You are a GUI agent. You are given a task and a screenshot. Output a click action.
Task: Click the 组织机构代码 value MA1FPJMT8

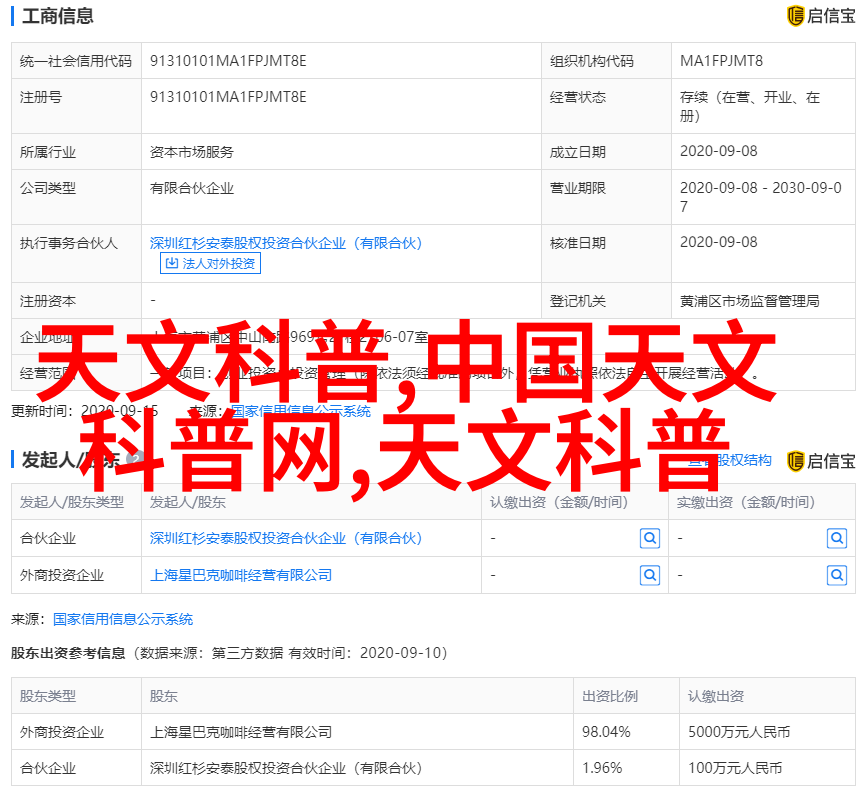[x=721, y=61]
